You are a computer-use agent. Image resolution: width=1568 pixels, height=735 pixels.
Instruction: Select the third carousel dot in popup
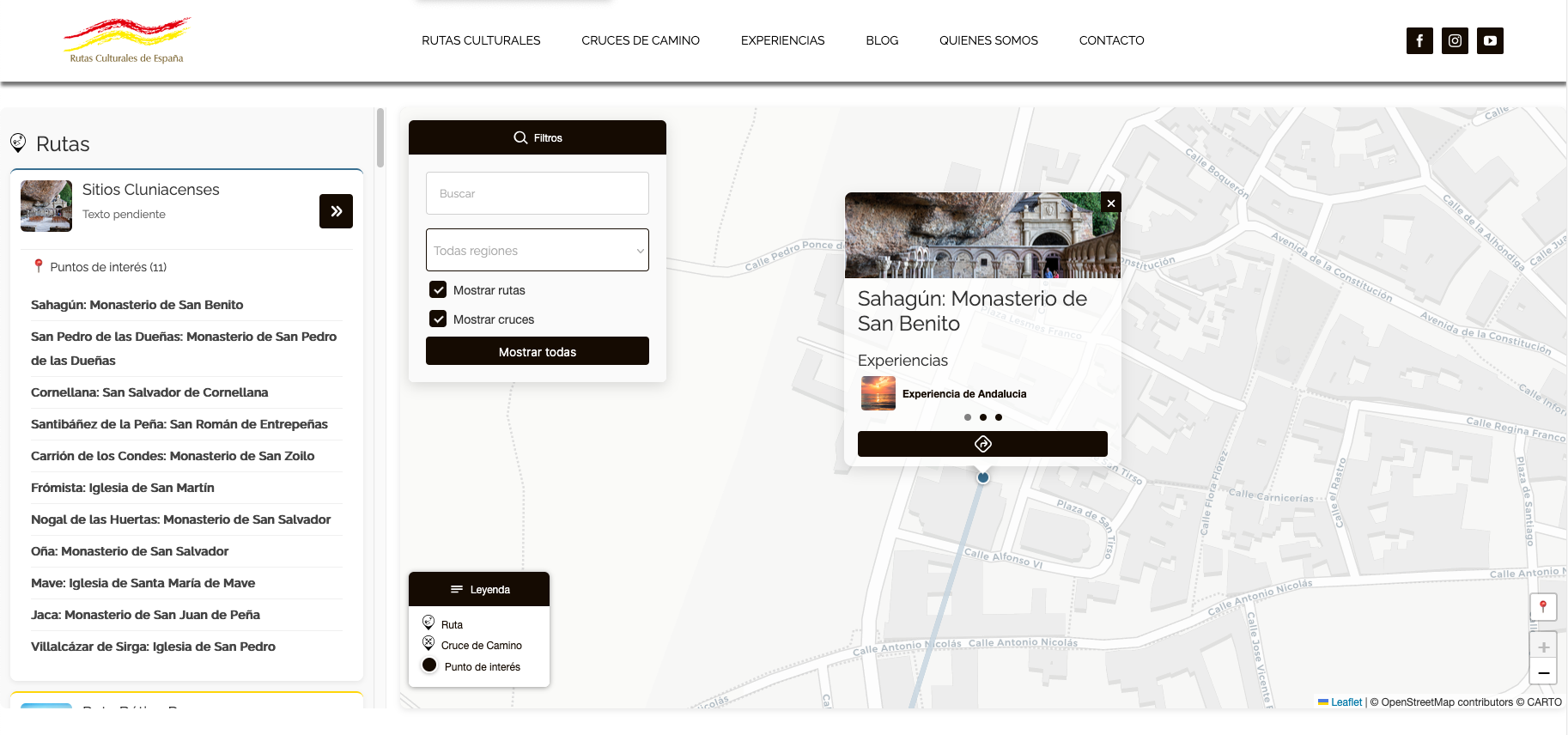(x=999, y=417)
